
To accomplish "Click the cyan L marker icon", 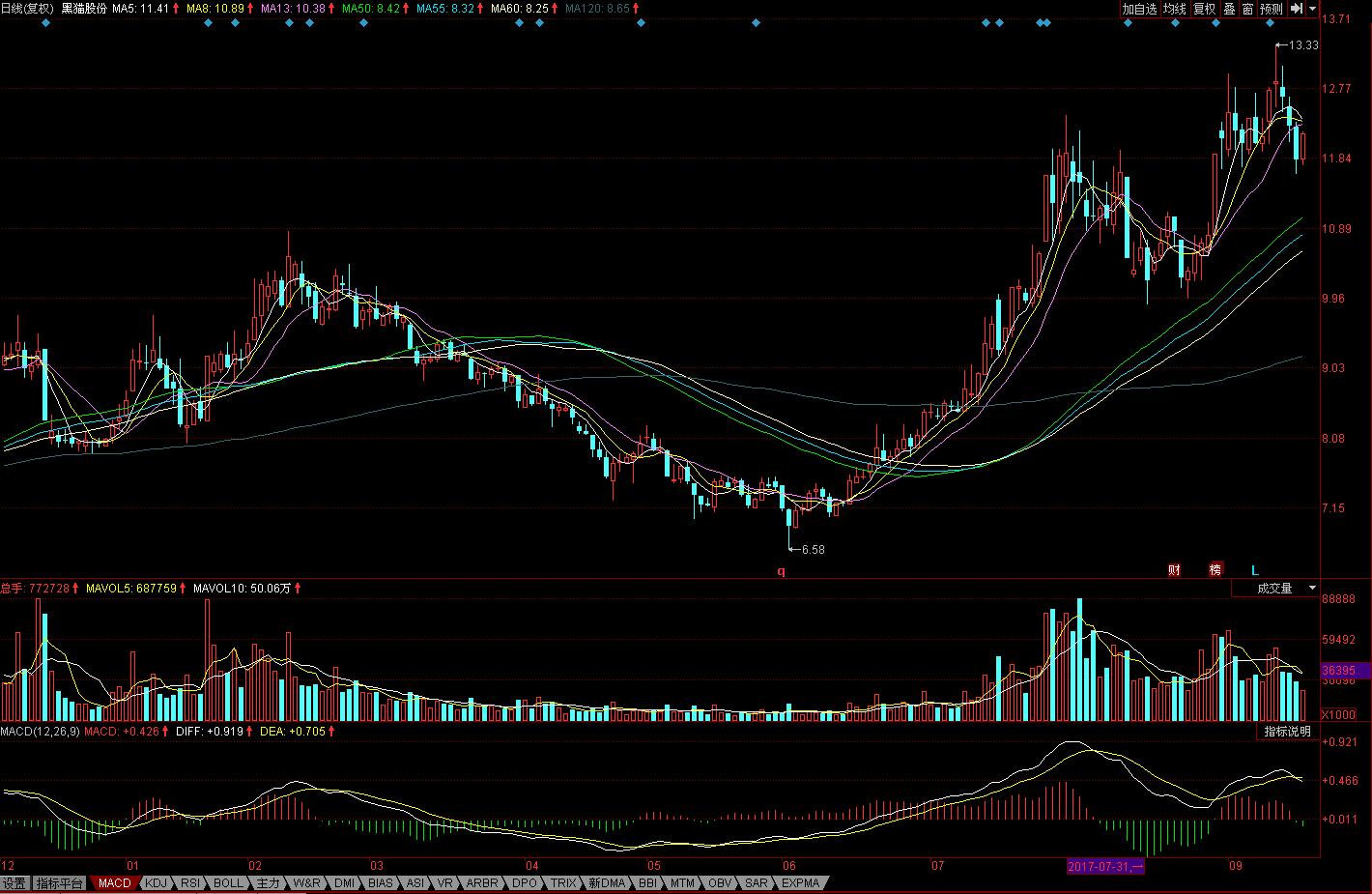I will [1256, 570].
